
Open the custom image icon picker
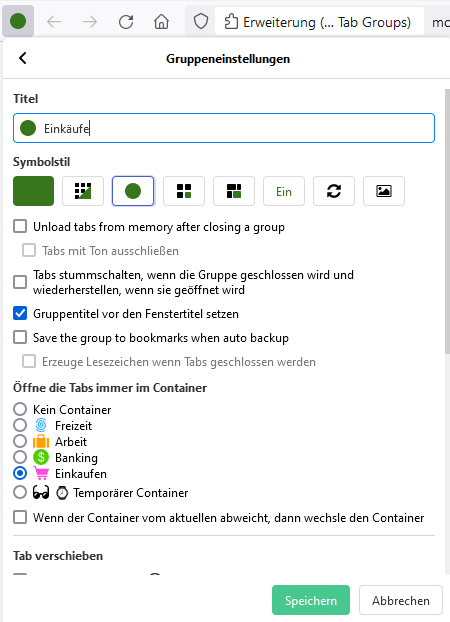384,191
